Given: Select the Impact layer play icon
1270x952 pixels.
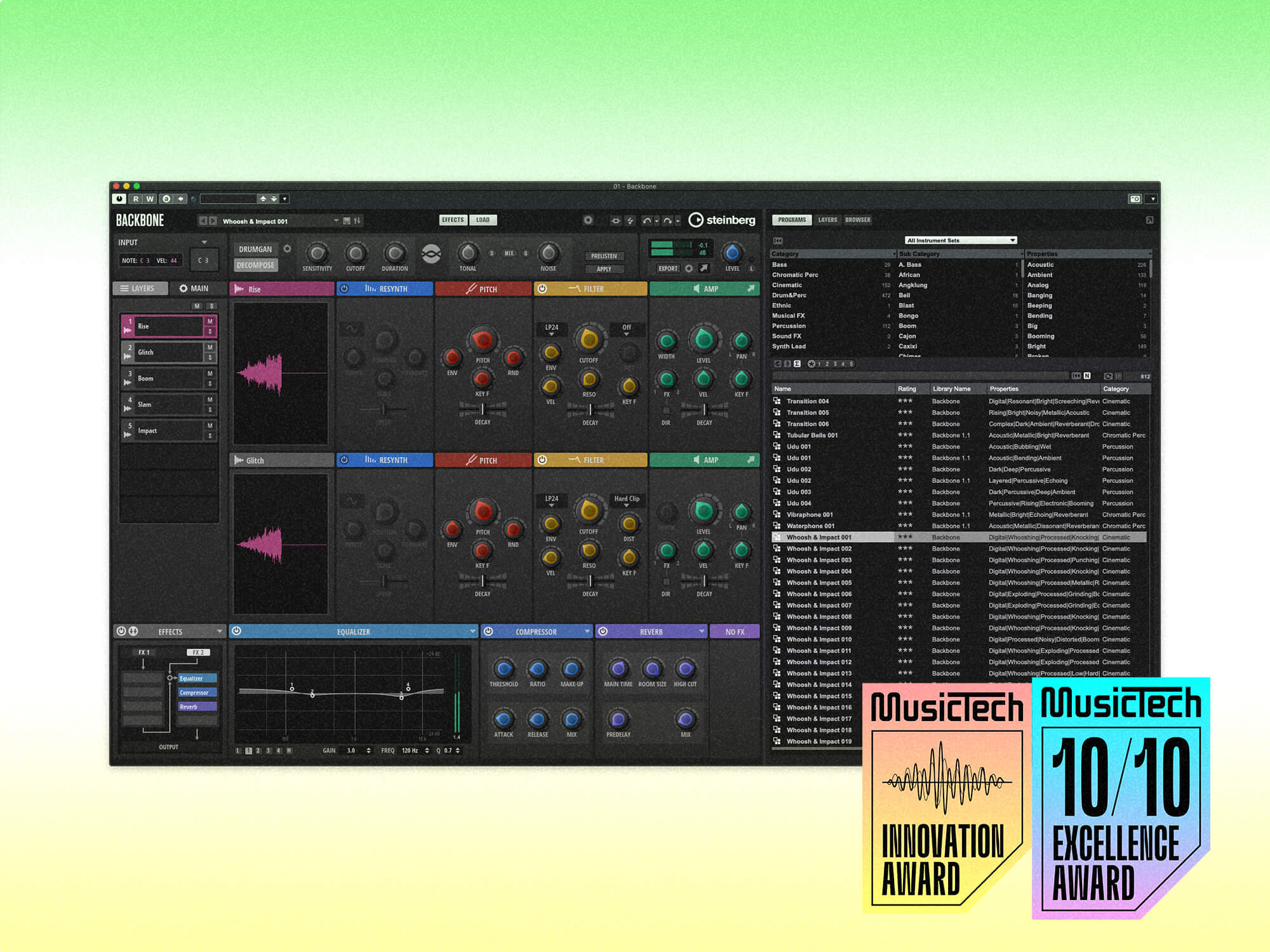Looking at the screenshot, I should click(x=128, y=435).
